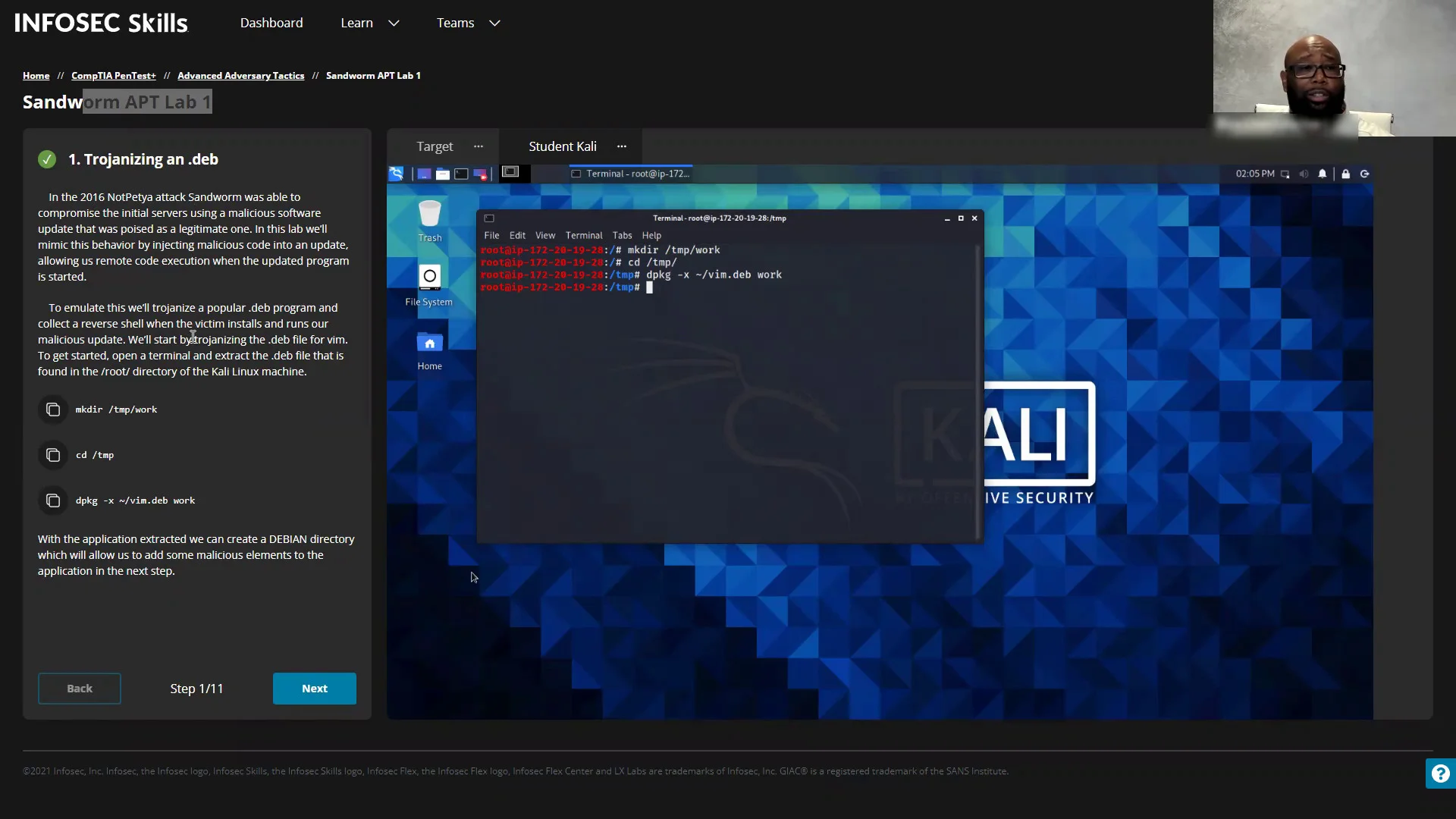
Task: Open the help question mark widget
Action: [x=1440, y=773]
